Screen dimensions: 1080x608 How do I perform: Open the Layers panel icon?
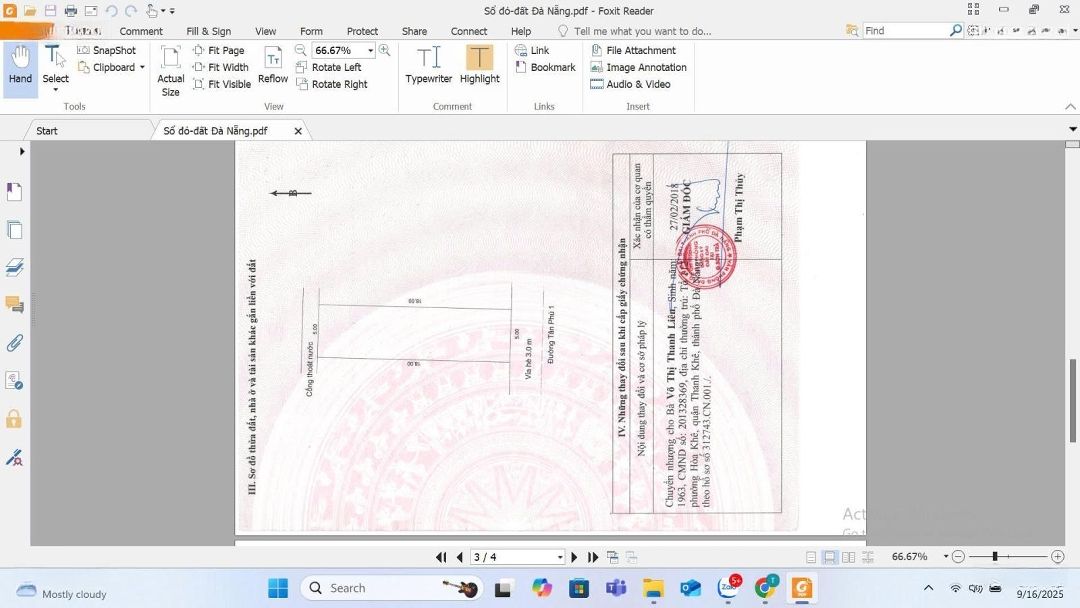tap(14, 267)
